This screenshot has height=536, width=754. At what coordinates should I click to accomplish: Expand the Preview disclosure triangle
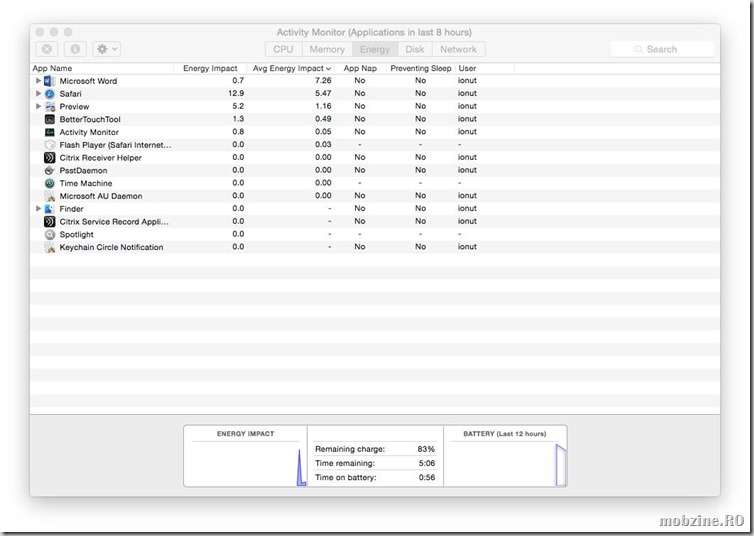tap(38, 106)
